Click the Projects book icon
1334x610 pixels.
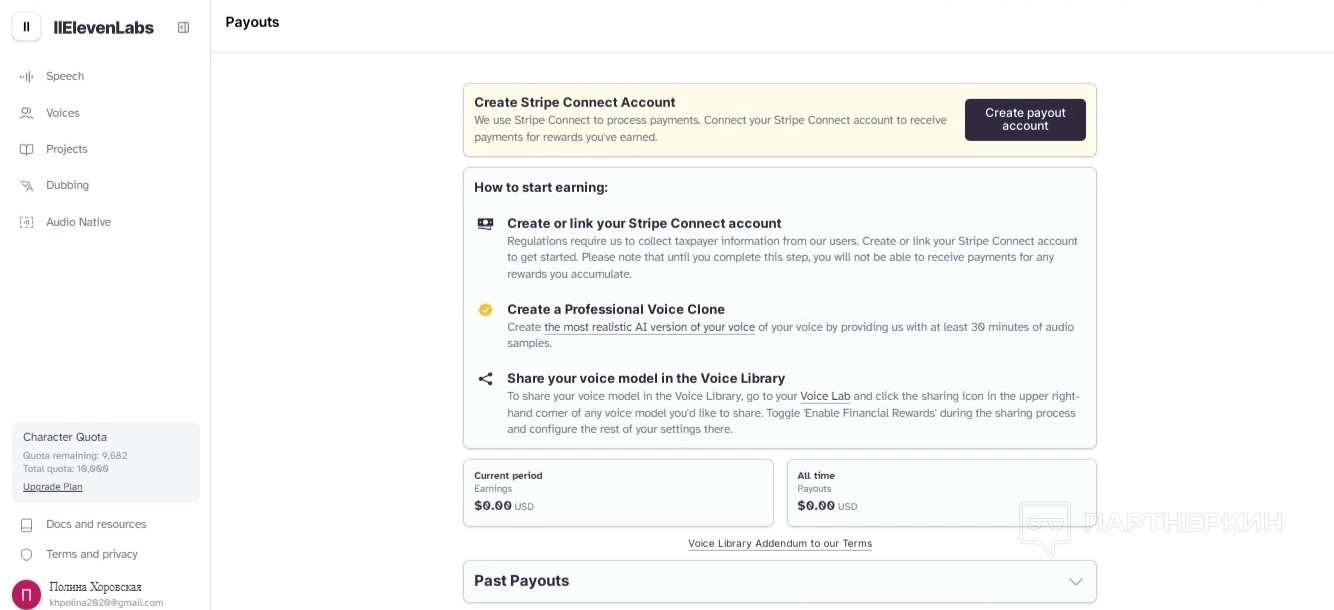click(x=27, y=150)
